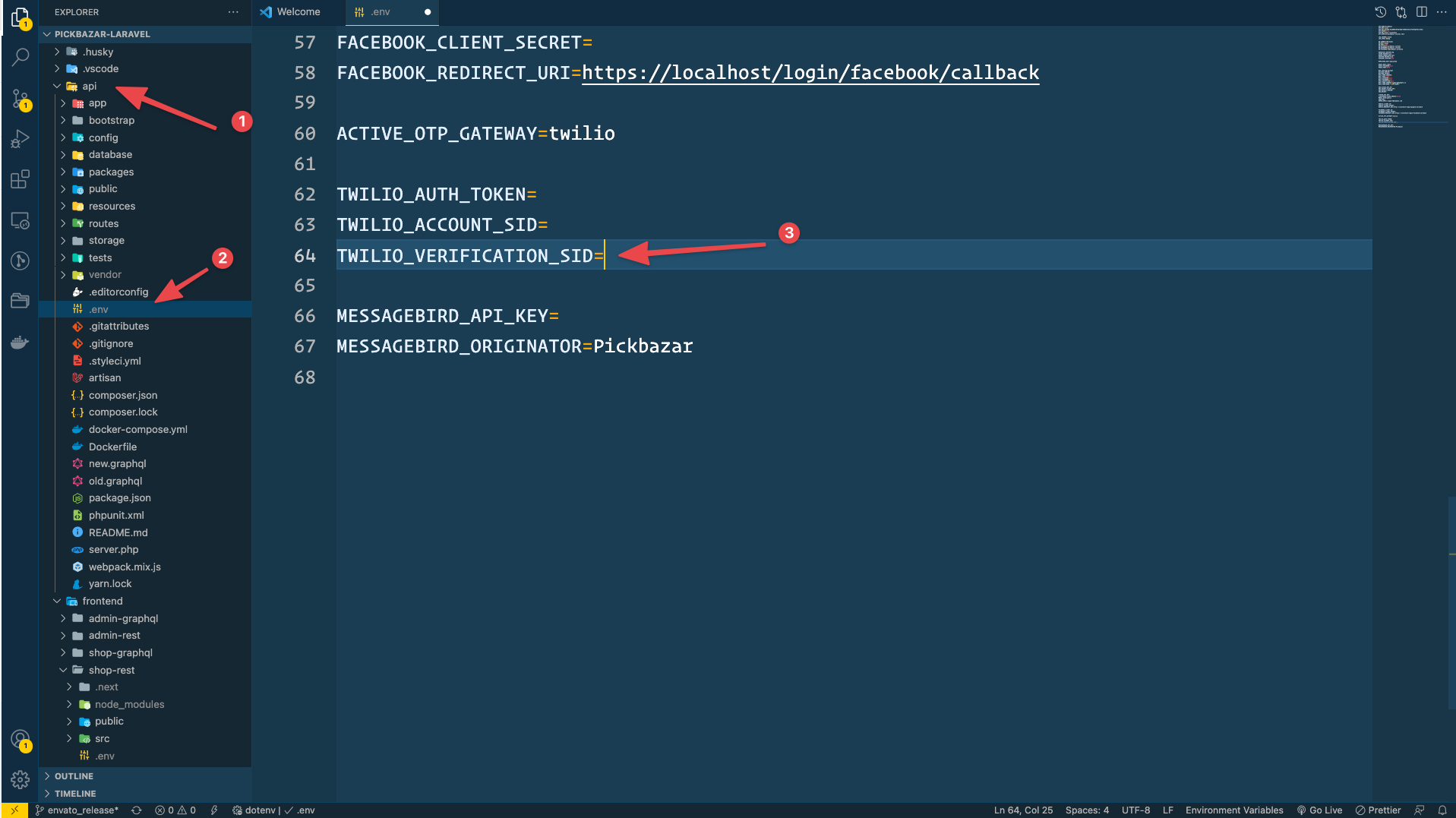1456x818 pixels.
Task: Expand the database folder
Action: 145,154
